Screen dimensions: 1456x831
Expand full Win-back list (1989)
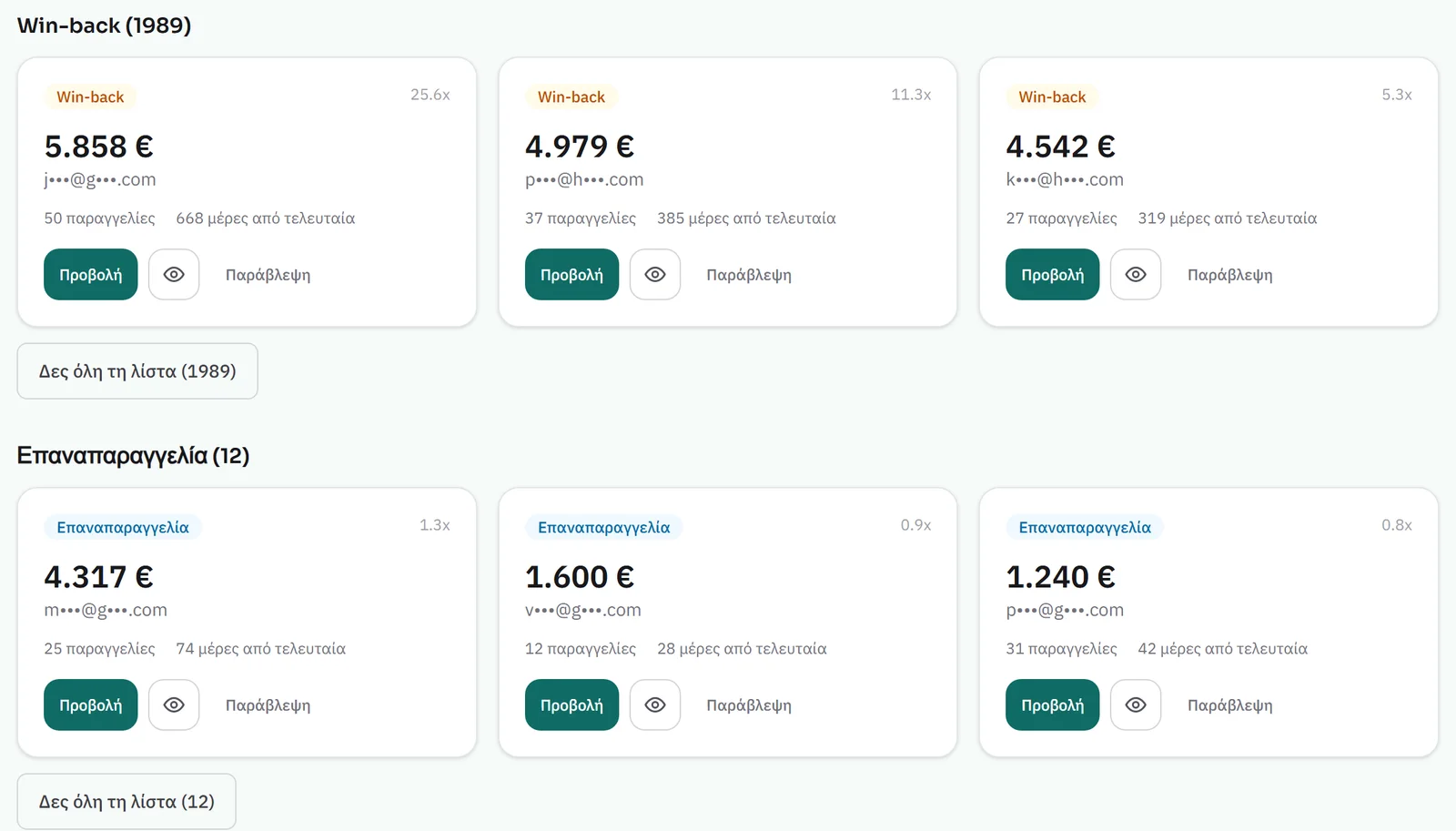137,371
